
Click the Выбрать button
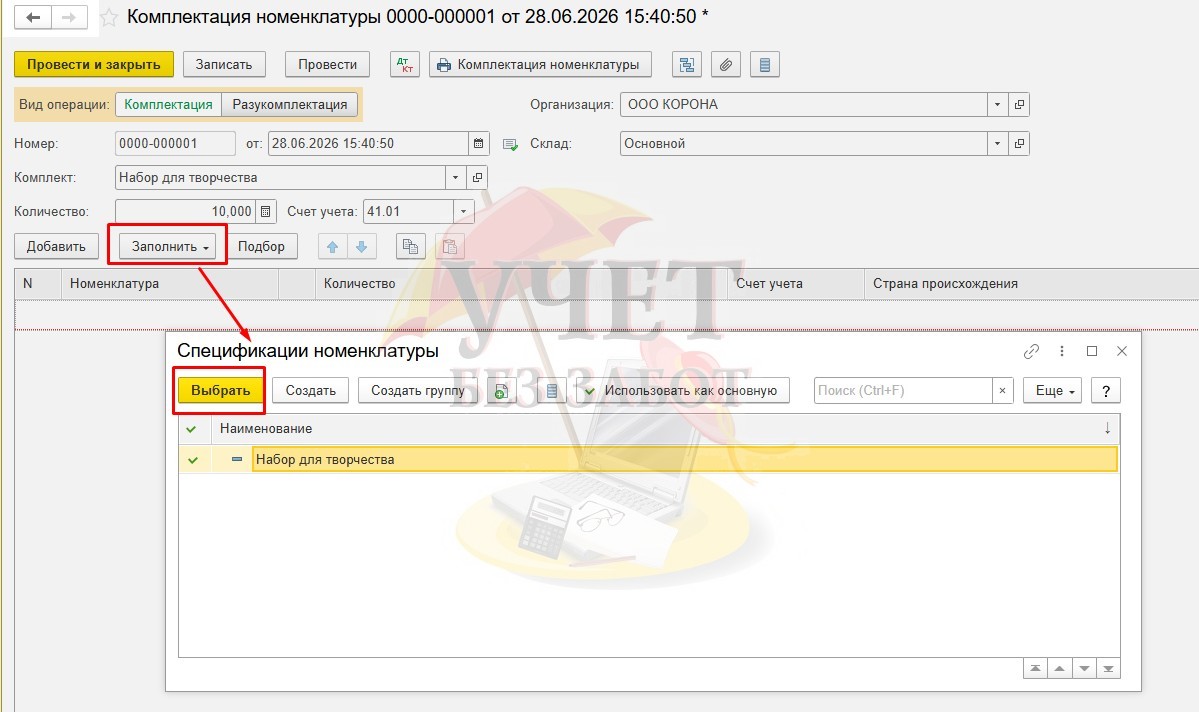[x=220, y=390]
